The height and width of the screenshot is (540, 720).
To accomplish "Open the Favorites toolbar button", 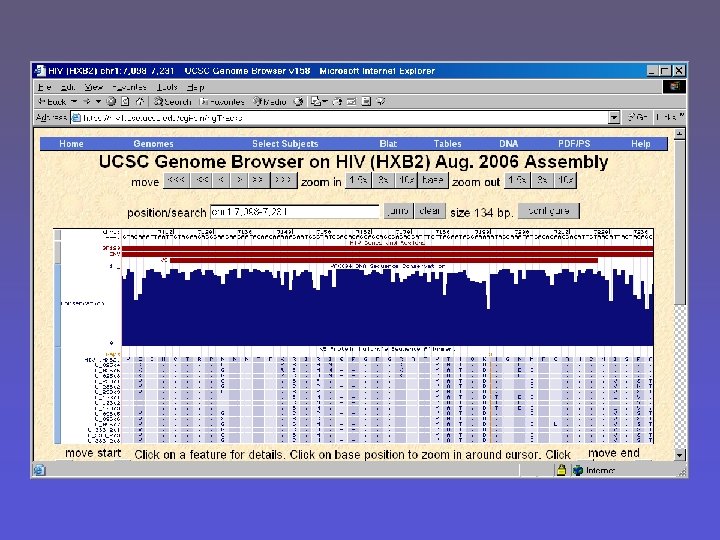I will coord(222,101).
